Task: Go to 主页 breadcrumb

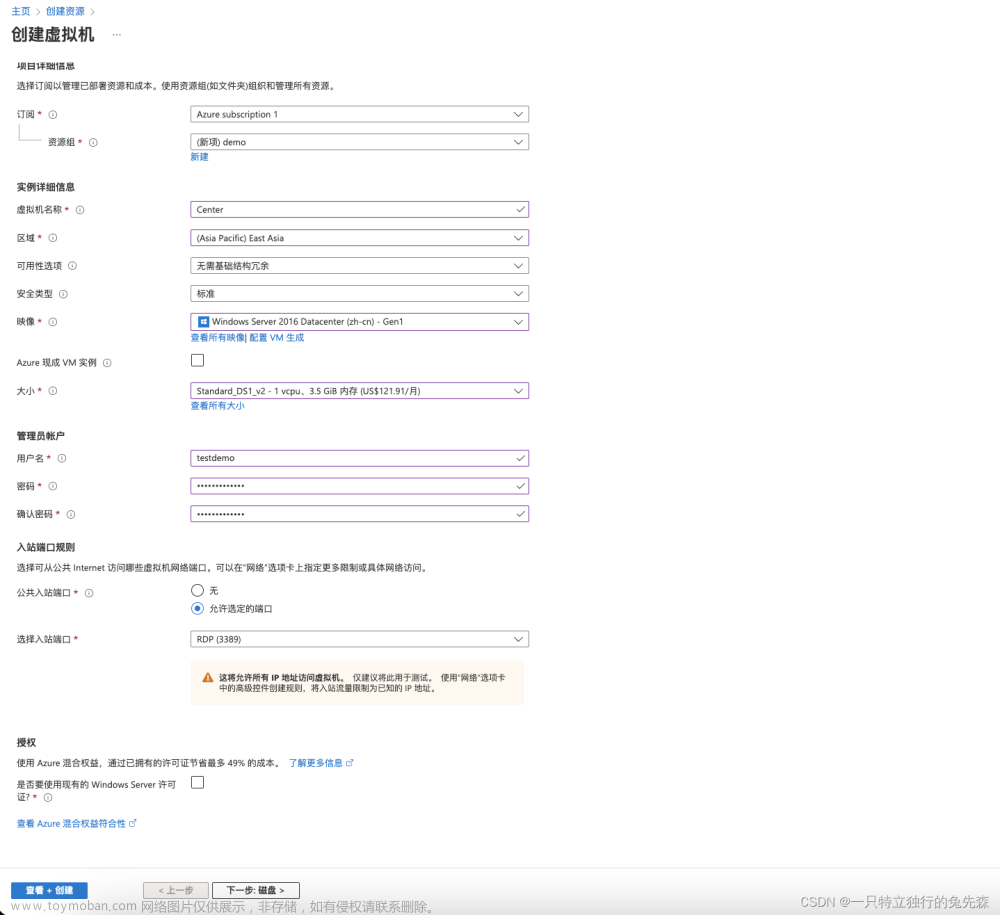Action: pyautogui.click(x=20, y=11)
